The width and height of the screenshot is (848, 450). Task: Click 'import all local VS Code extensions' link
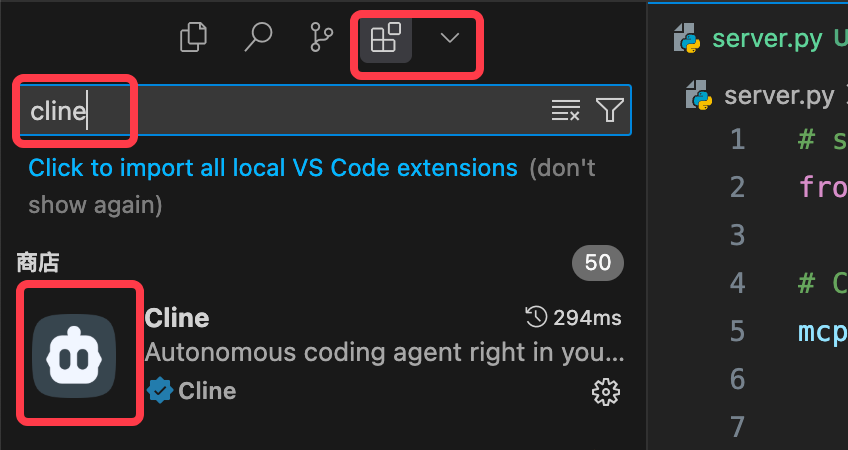pos(273,168)
